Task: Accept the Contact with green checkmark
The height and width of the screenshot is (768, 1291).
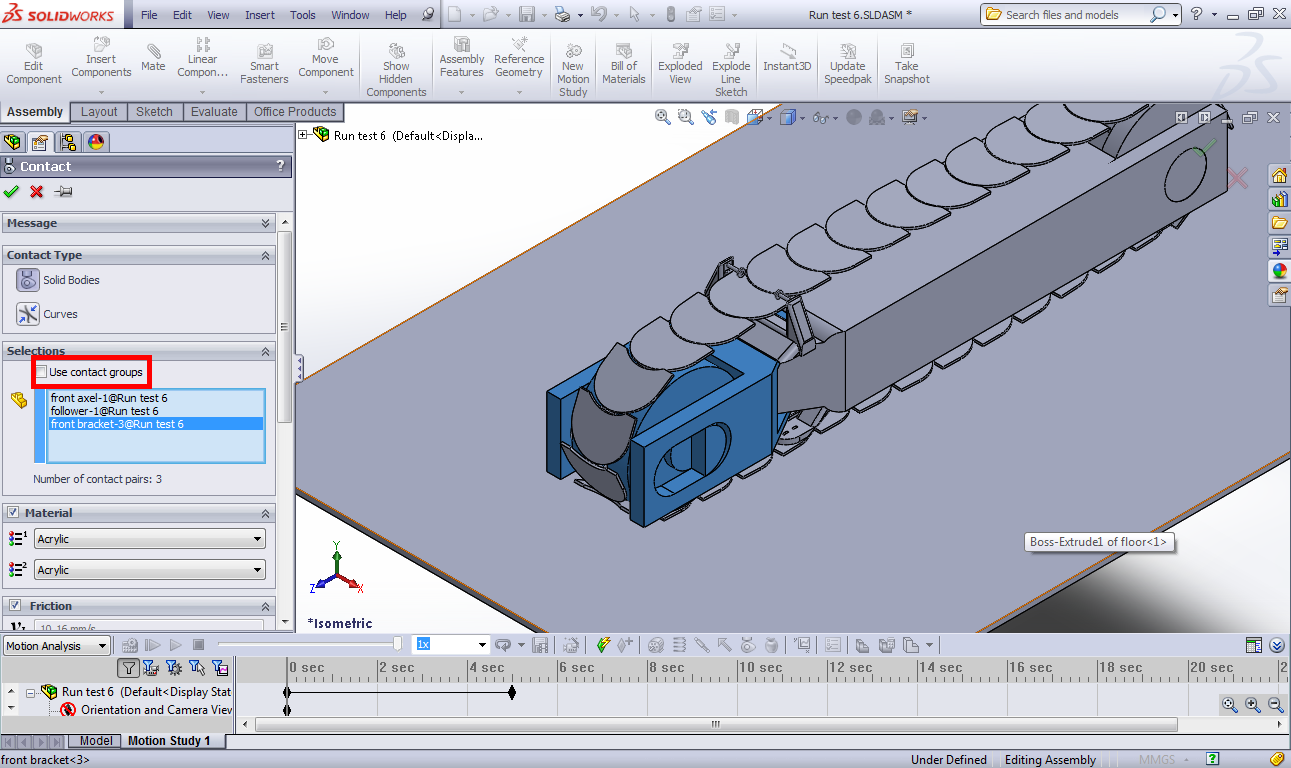Action: [12, 191]
